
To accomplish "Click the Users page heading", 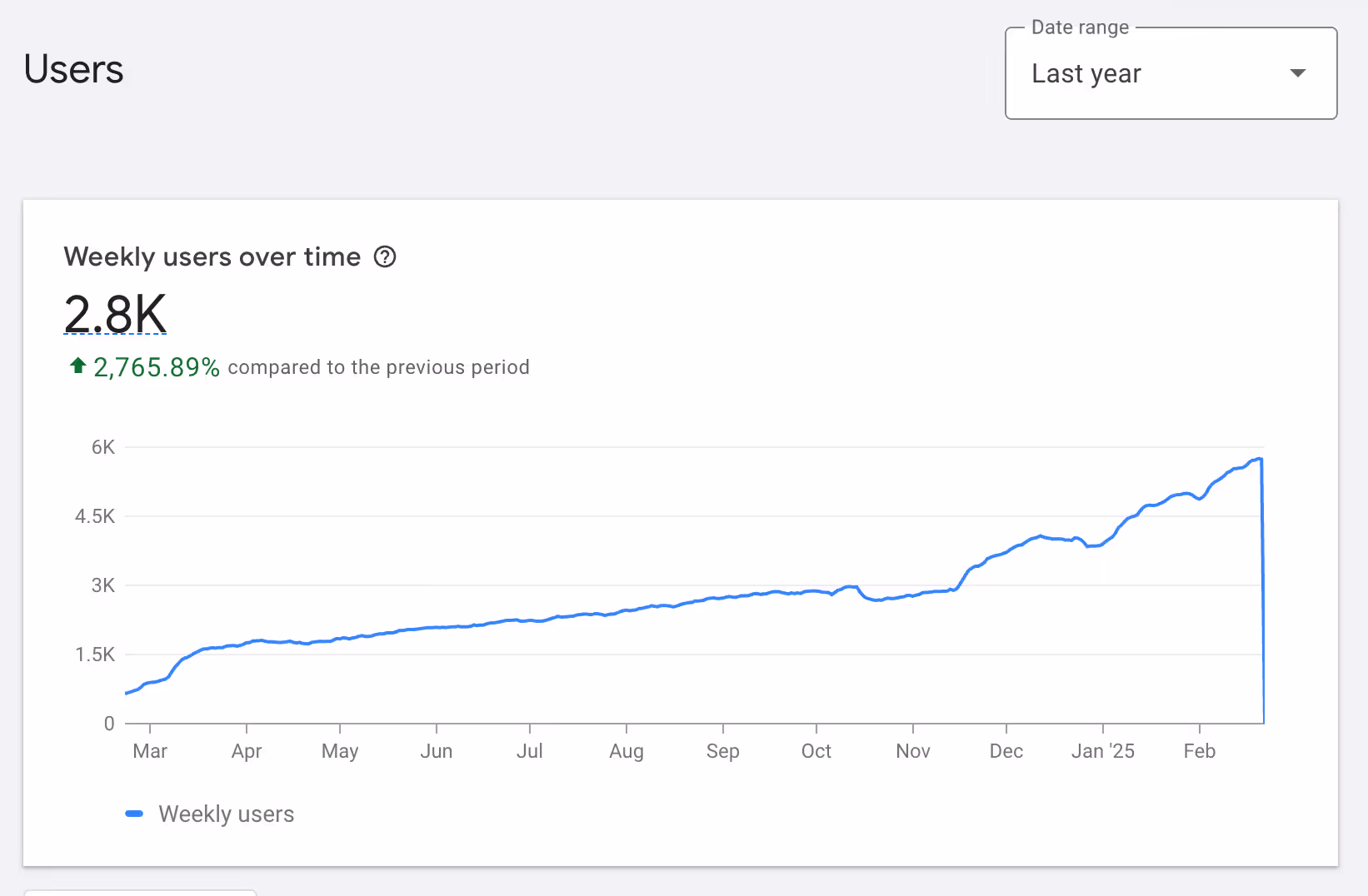I will [74, 69].
